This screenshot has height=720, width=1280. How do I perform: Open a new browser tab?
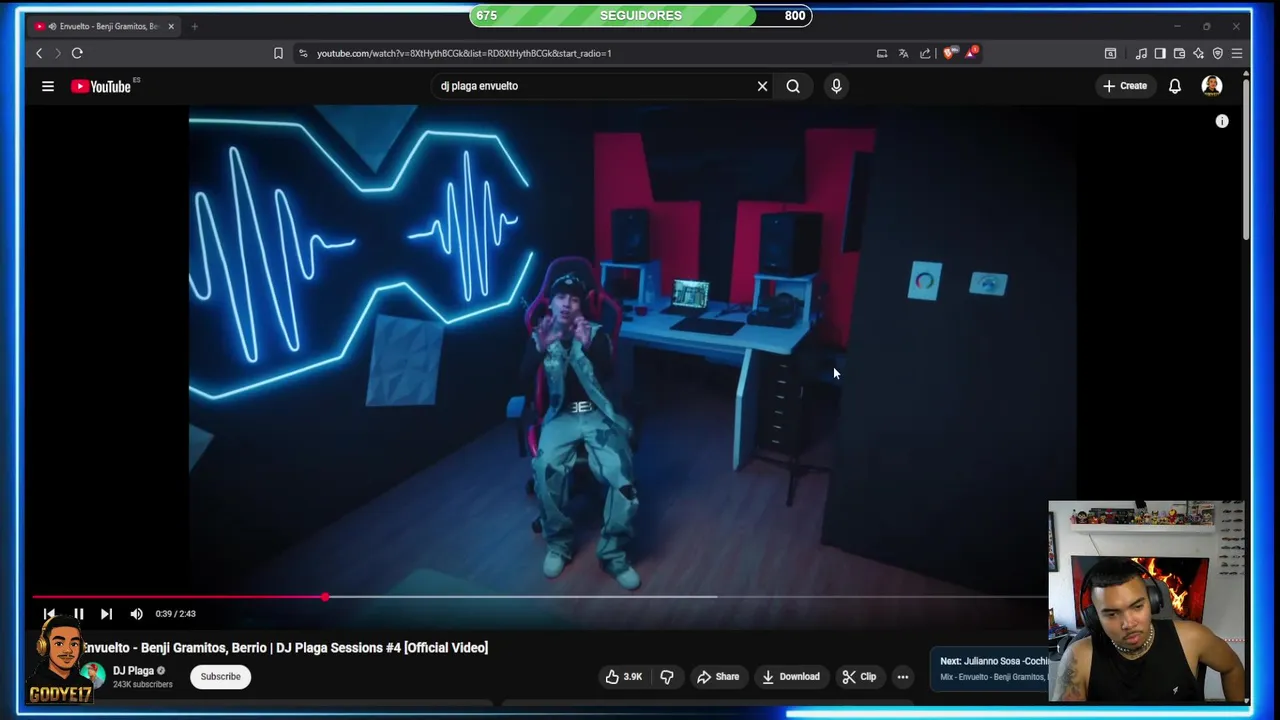(x=194, y=26)
